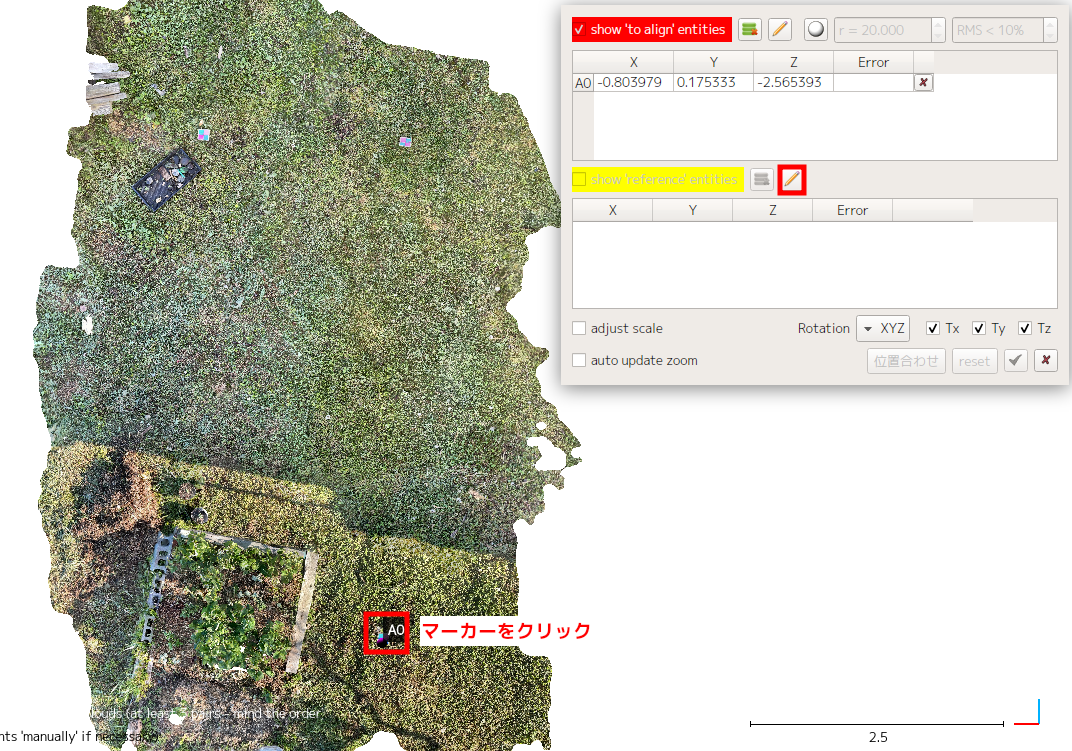
Task: Click the reset button
Action: [974, 361]
